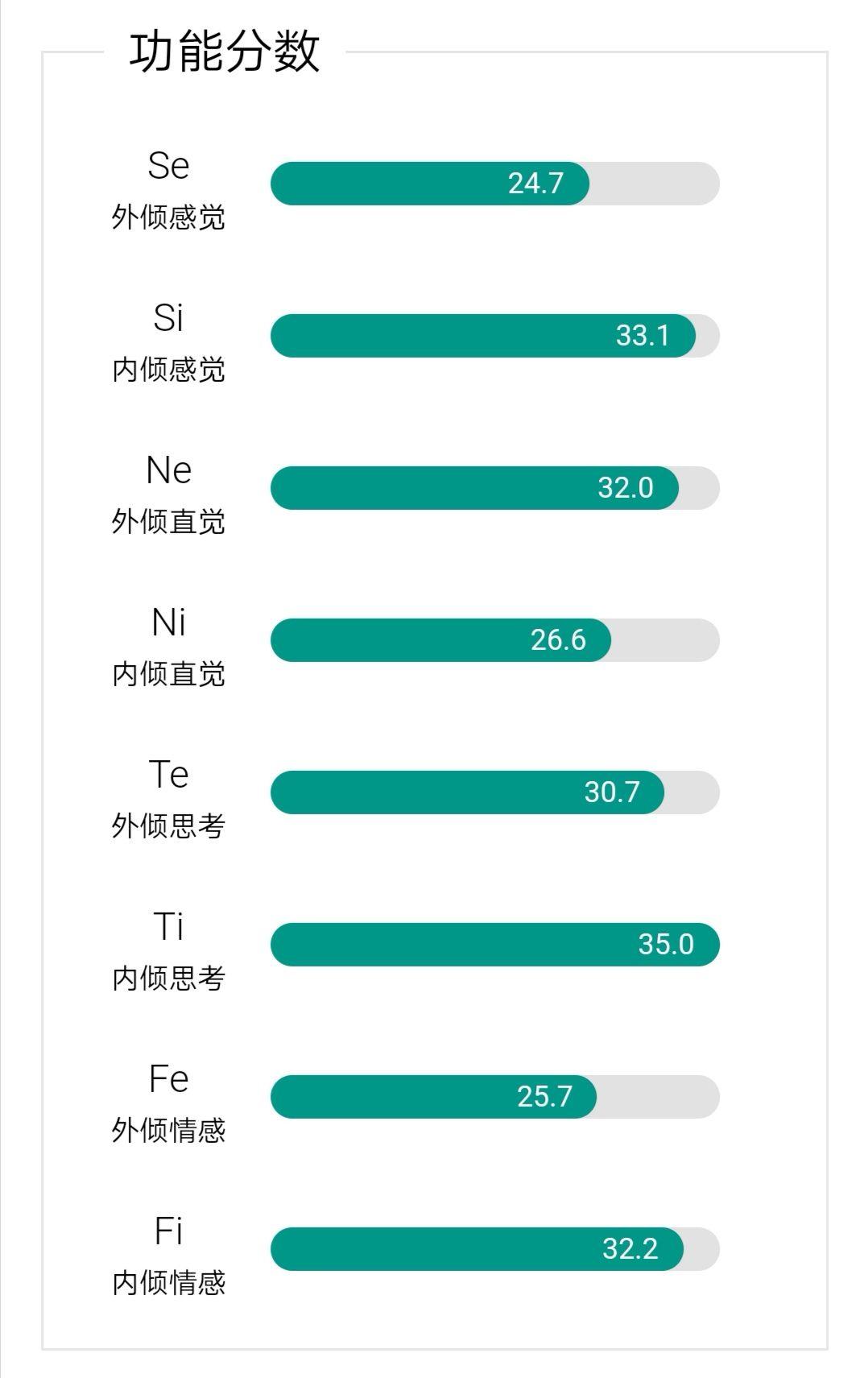Select the 外倾直觉 subtitle text
The height and width of the screenshot is (1378, 868).
click(168, 522)
